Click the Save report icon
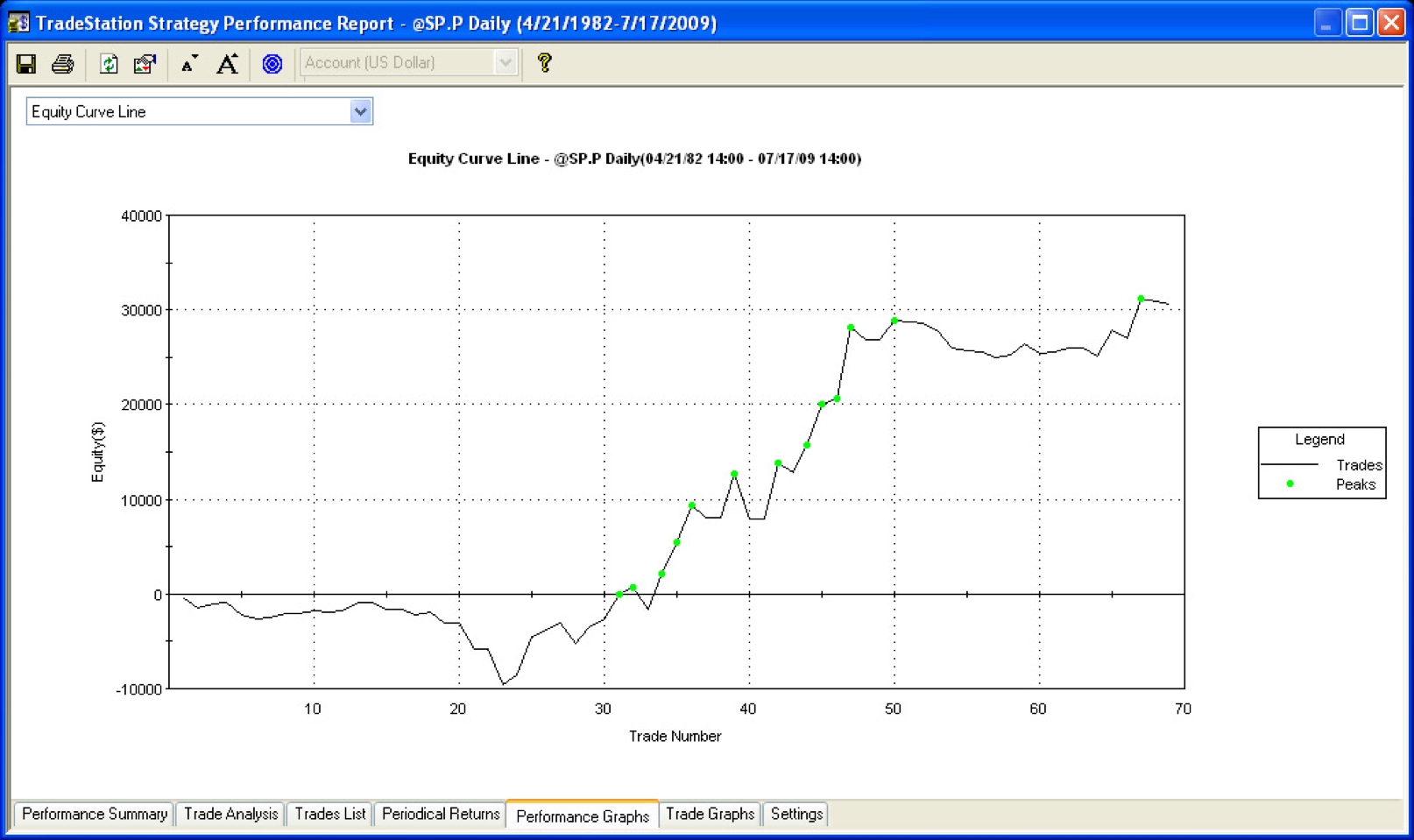The width and height of the screenshot is (1414, 840). click(26, 64)
